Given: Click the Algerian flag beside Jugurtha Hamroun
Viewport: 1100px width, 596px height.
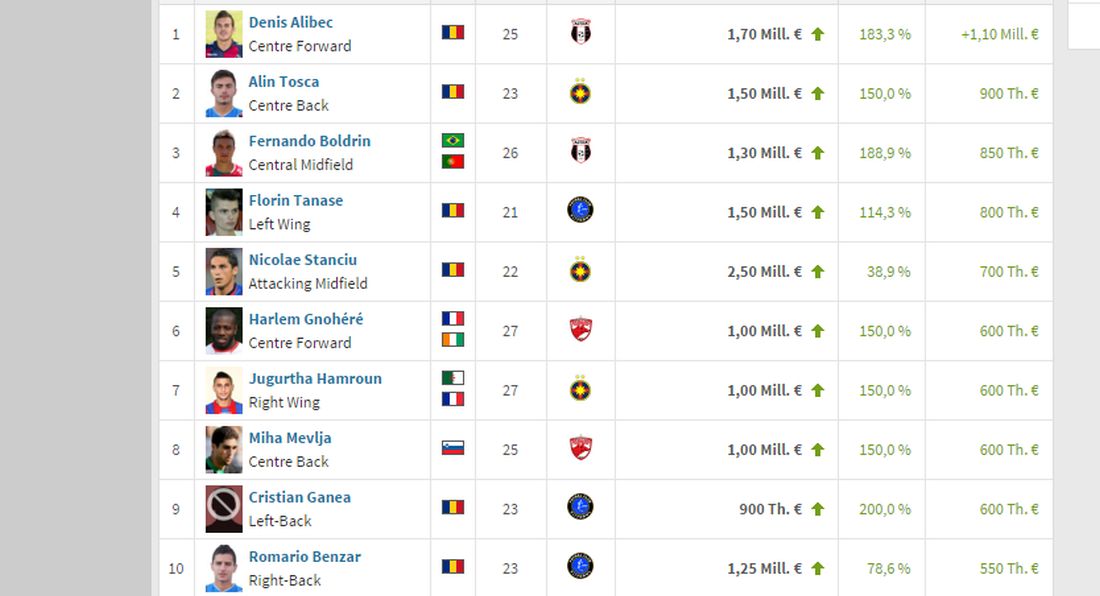Looking at the screenshot, I should [453, 378].
